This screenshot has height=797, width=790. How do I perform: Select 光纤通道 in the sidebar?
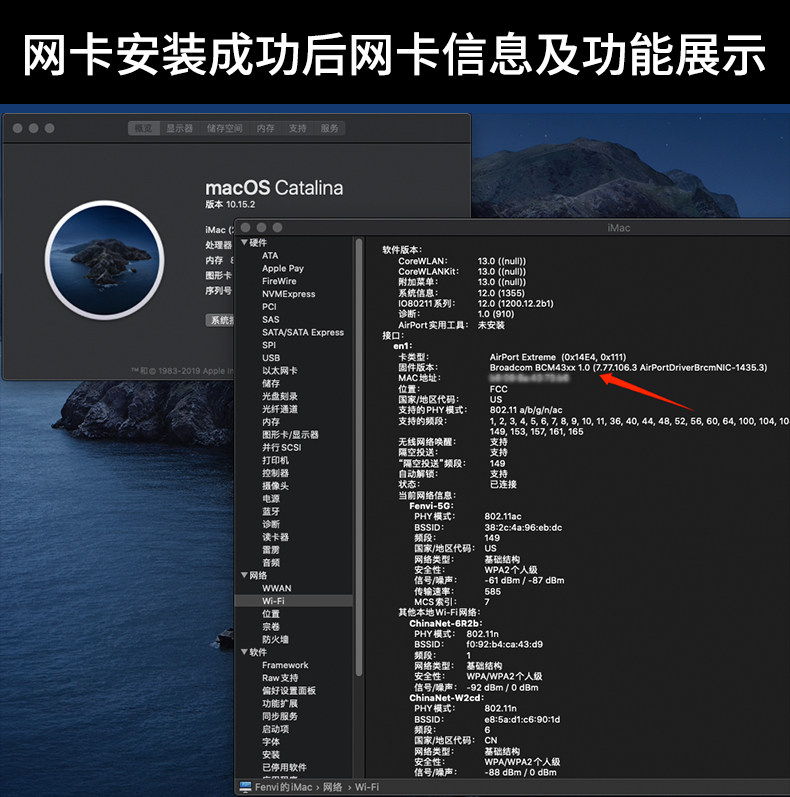[280, 409]
